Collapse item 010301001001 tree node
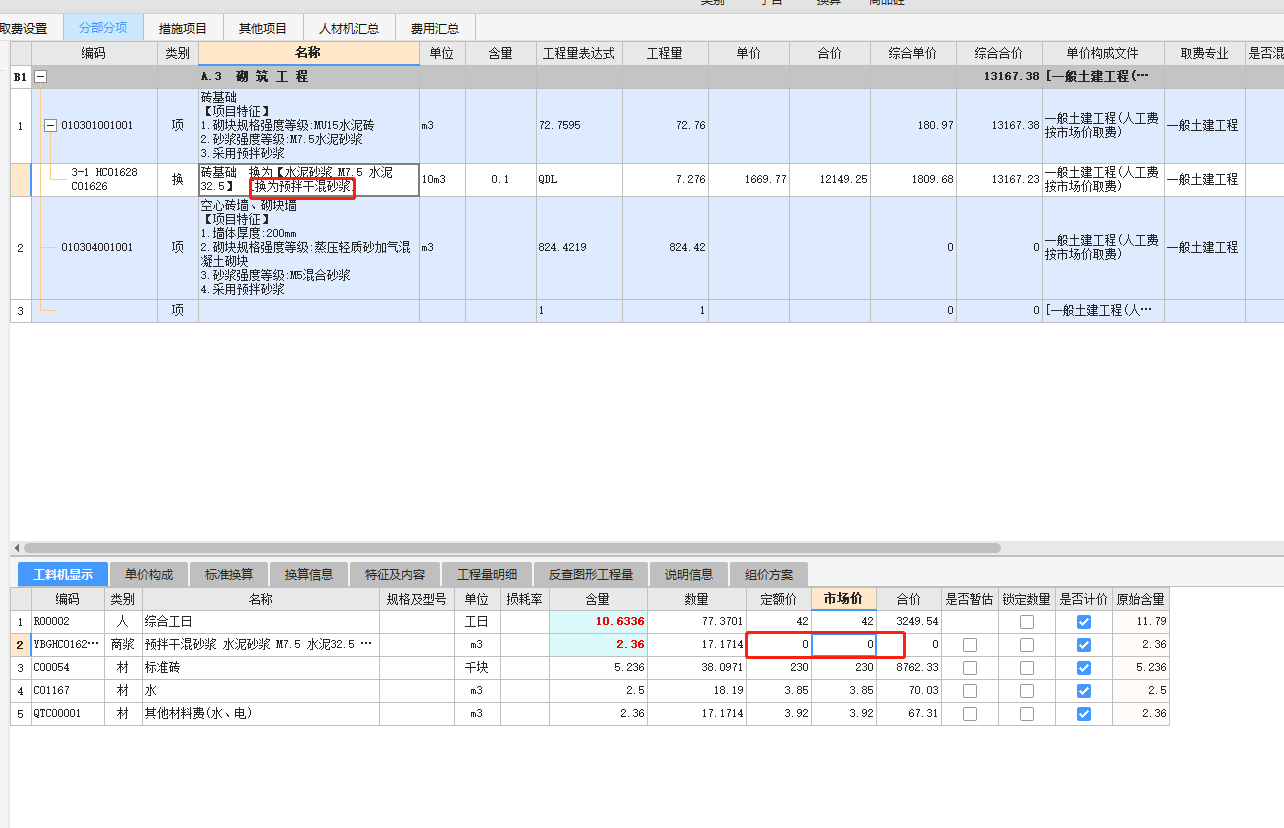 tap(50, 125)
